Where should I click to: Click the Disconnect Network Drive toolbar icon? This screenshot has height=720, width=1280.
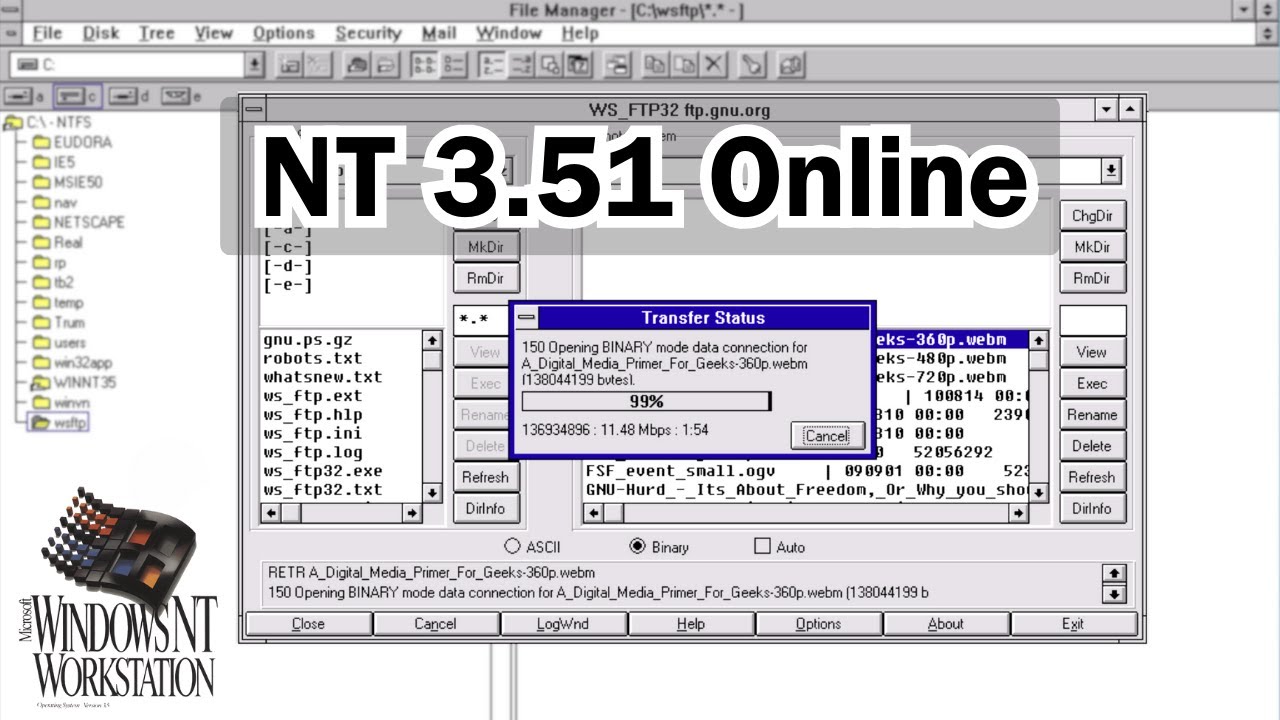(x=317, y=65)
